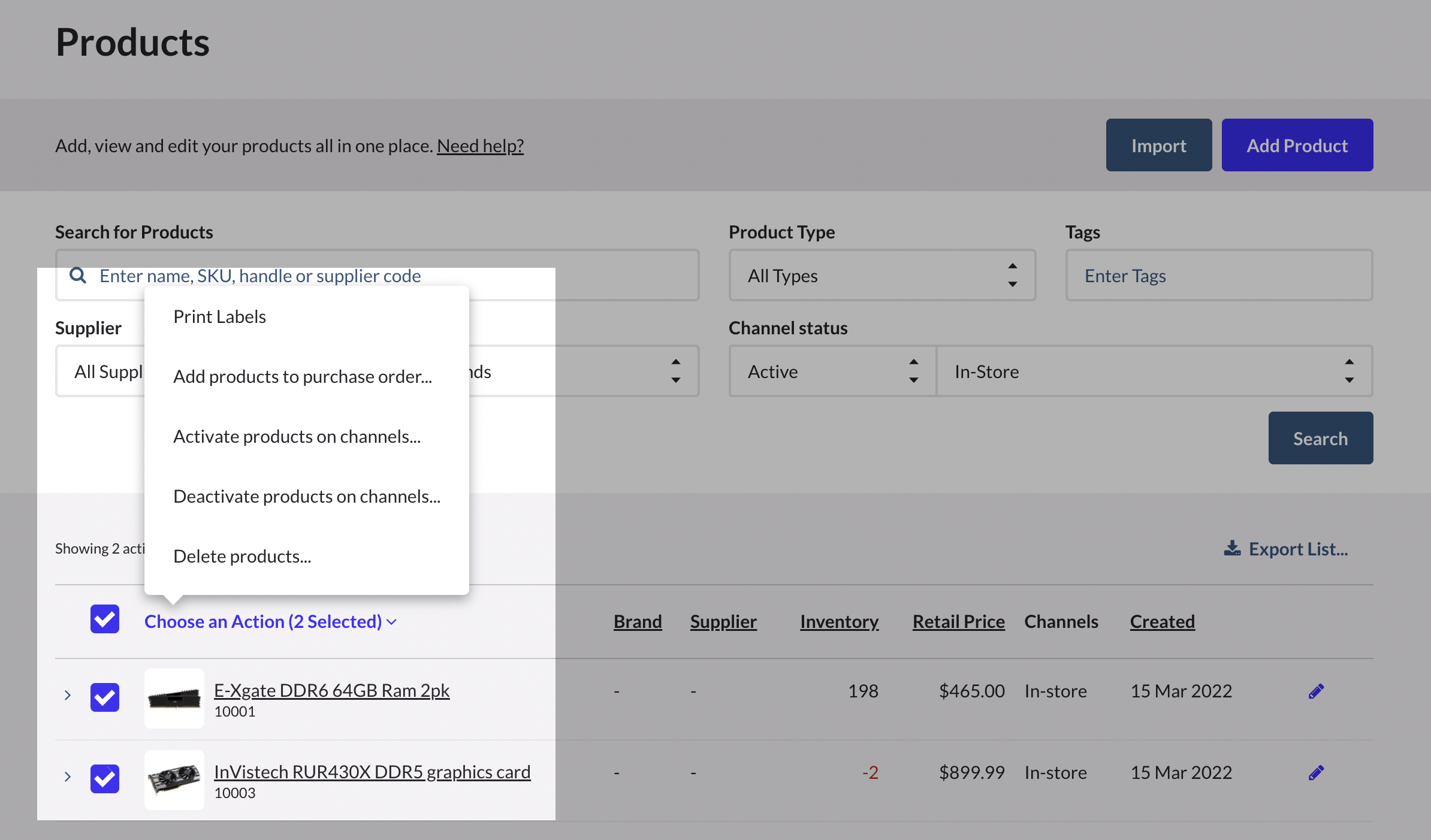This screenshot has width=1431, height=840.
Task: Open the All Suppliers dropdown
Action: coord(101,371)
